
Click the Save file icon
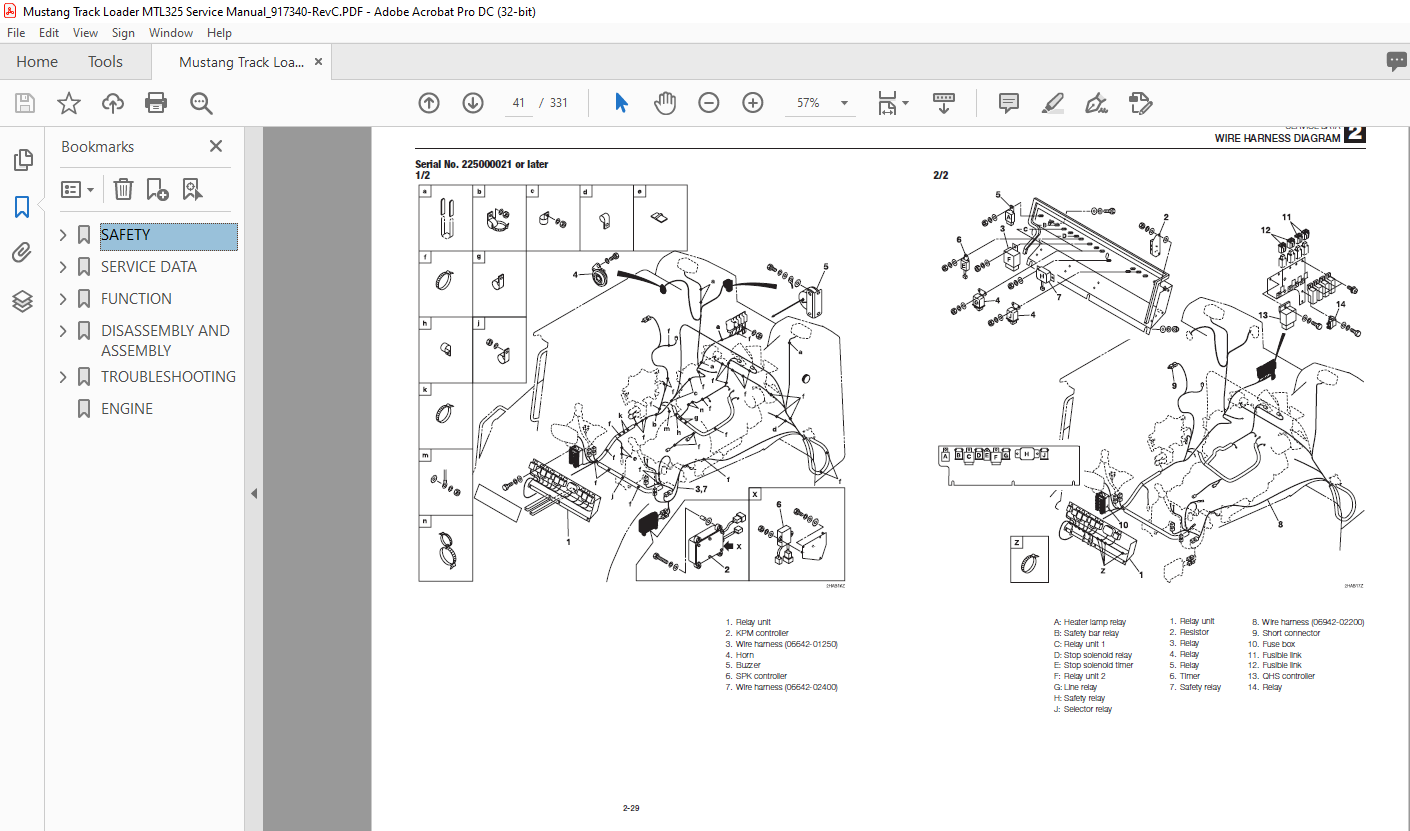click(25, 103)
